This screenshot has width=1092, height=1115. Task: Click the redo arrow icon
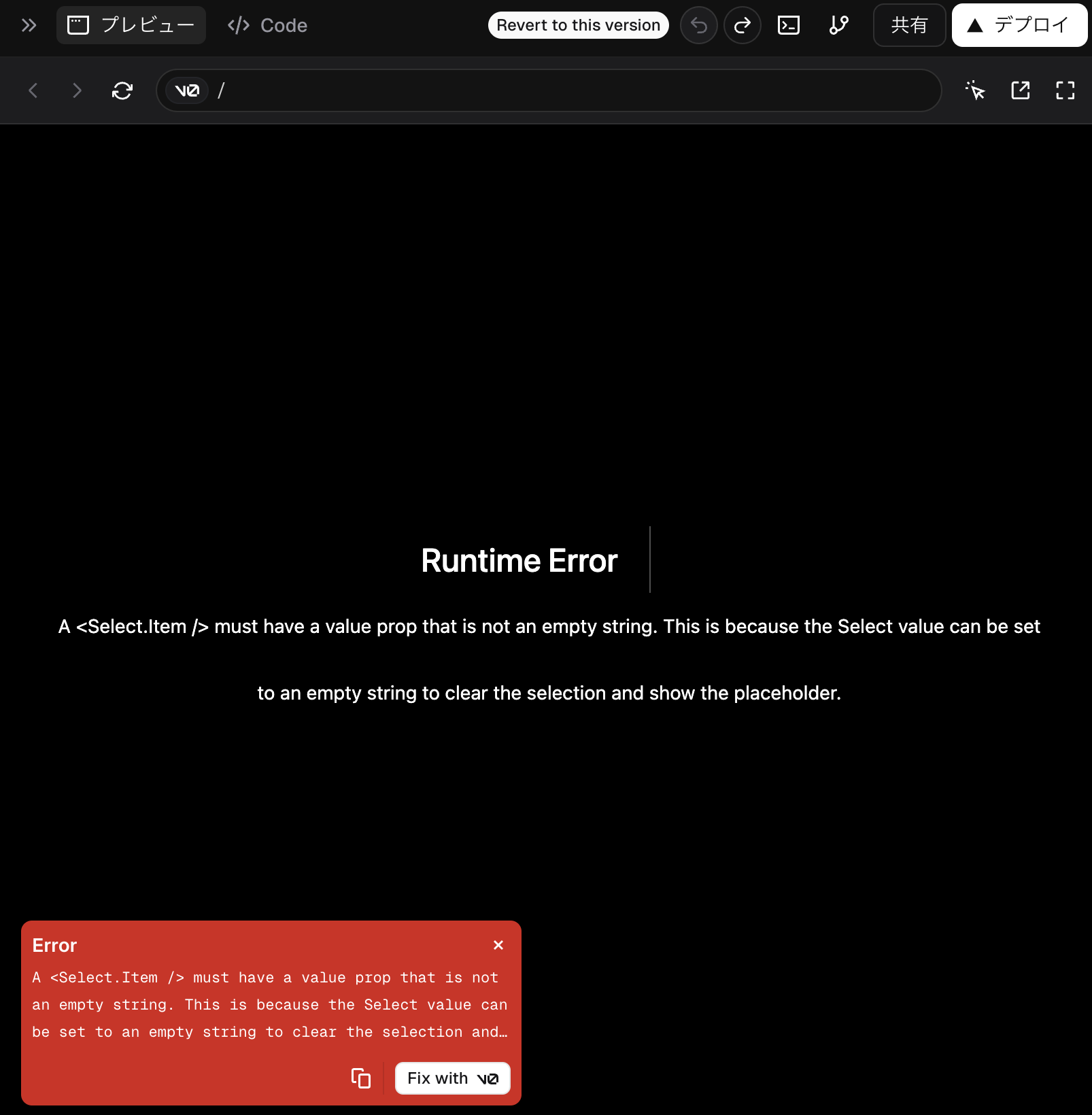[x=742, y=25]
